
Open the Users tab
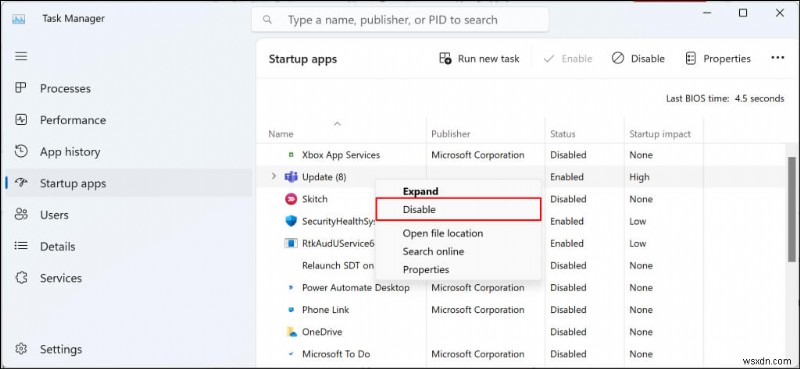pyautogui.click(x=54, y=215)
